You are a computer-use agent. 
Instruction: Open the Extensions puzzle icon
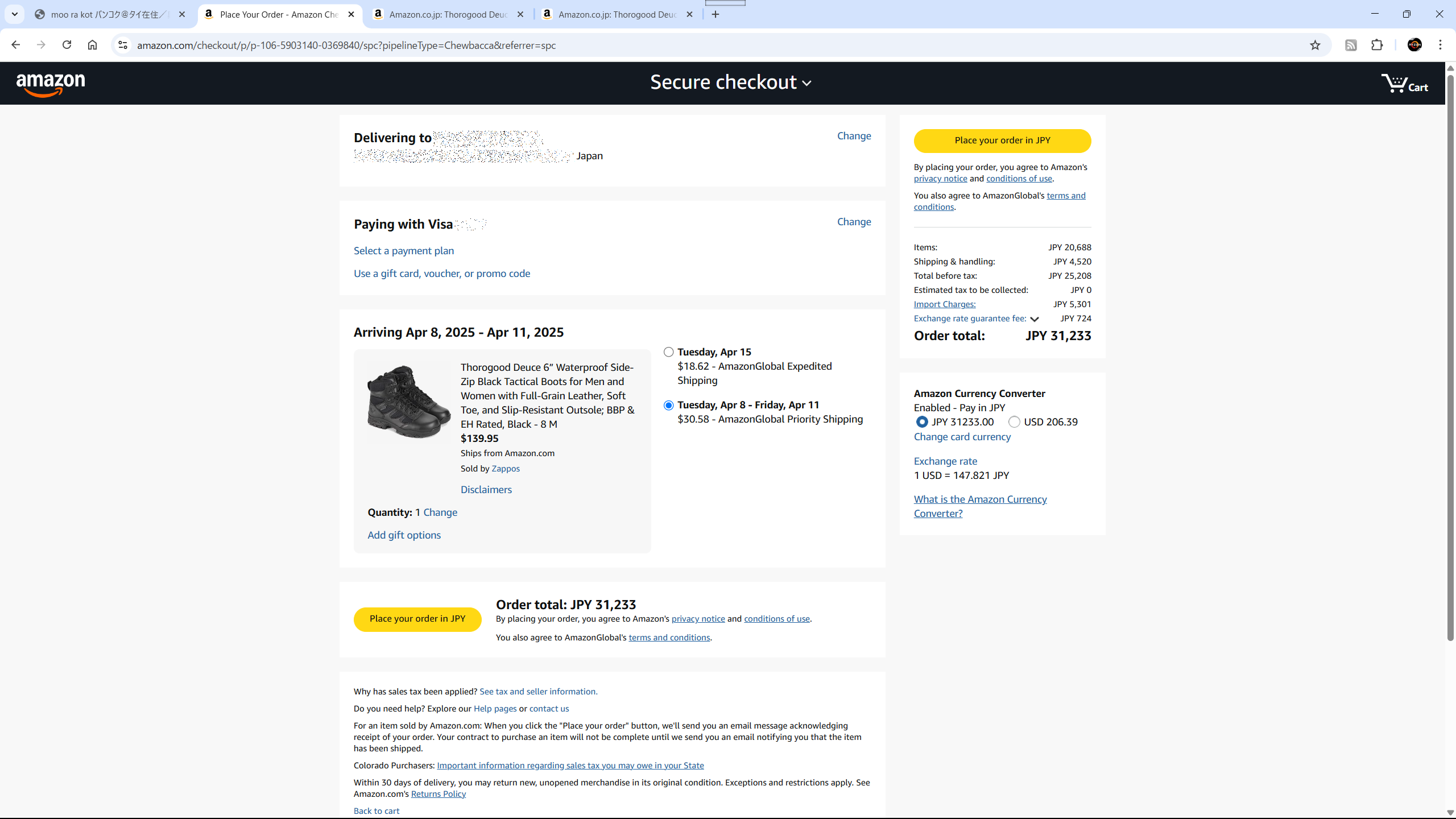(1377, 45)
